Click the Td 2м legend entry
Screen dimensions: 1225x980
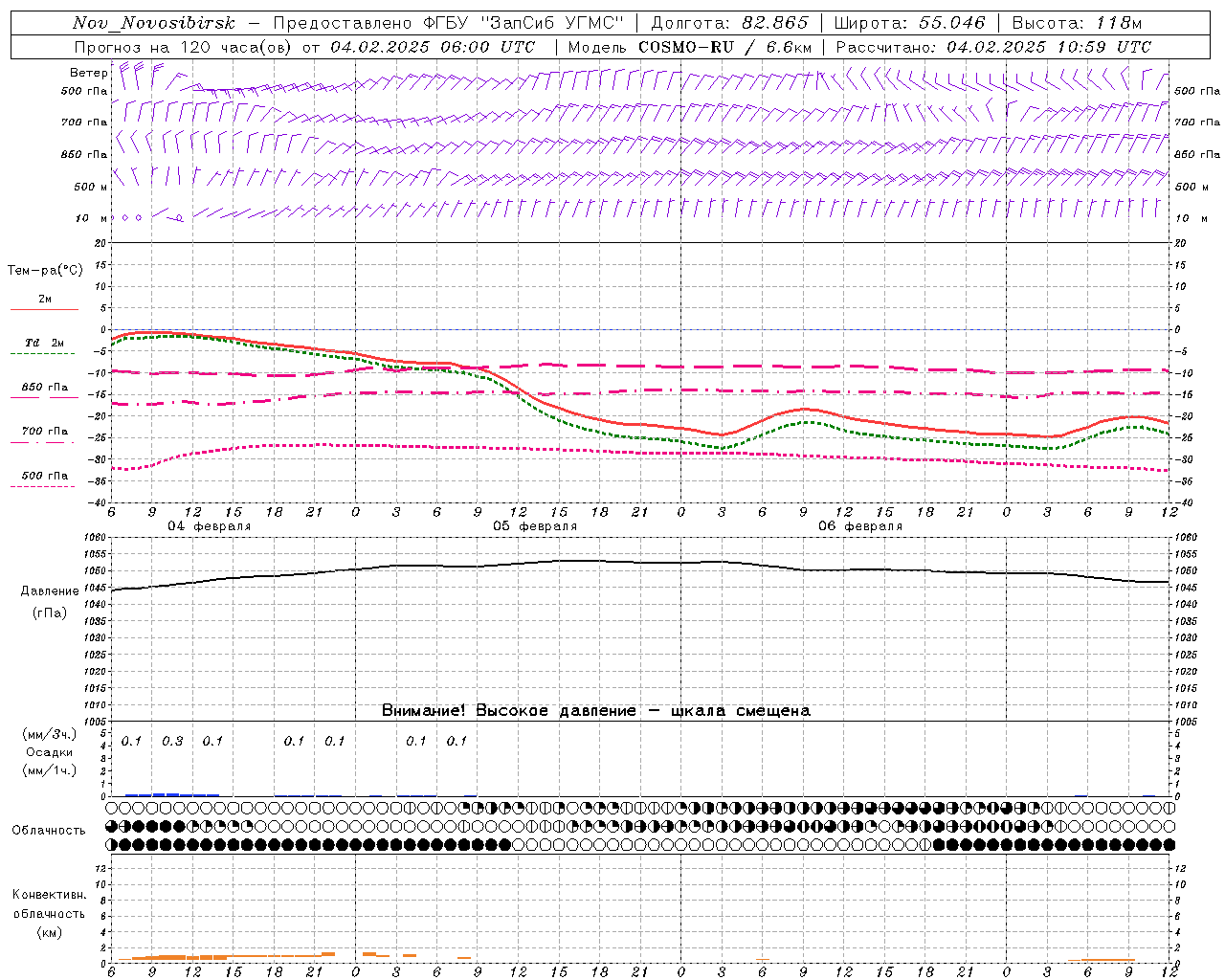point(44,343)
